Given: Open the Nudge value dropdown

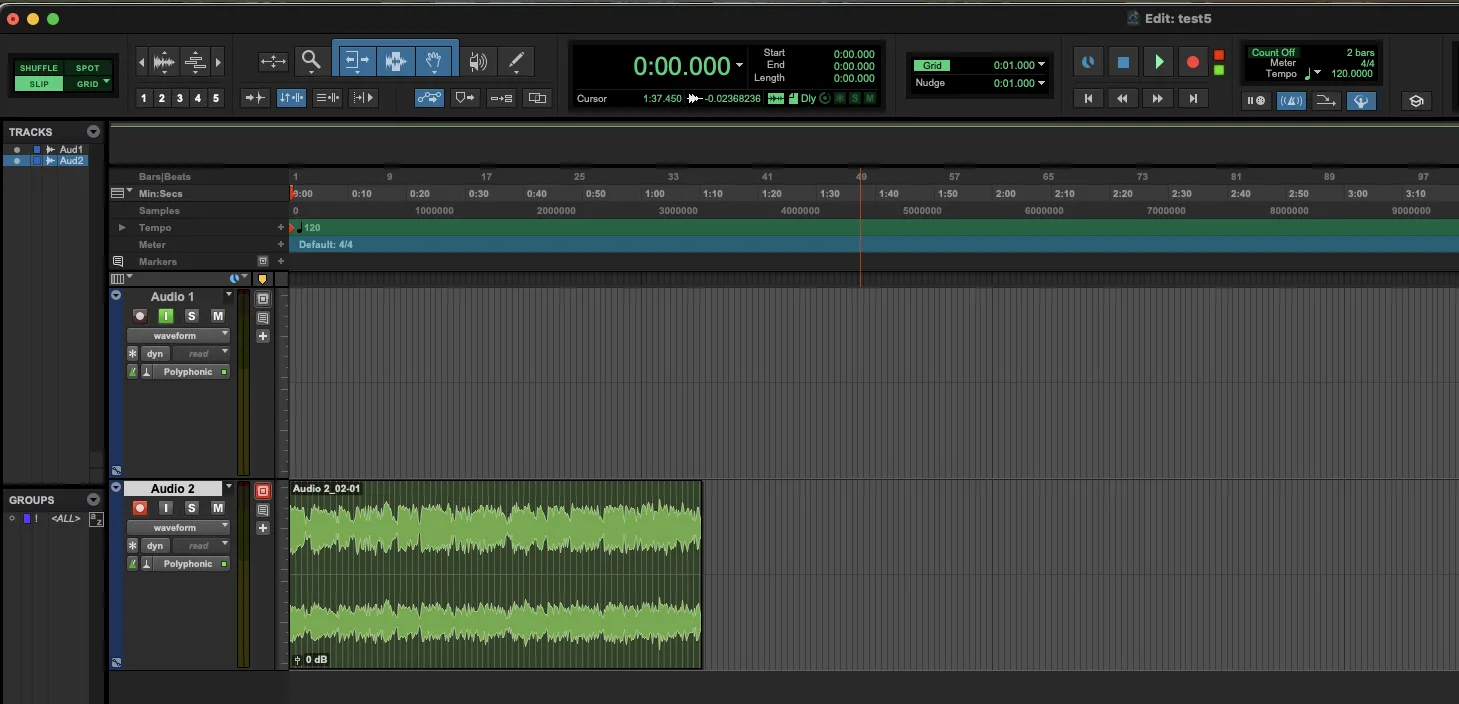Looking at the screenshot, I should coord(1041,83).
